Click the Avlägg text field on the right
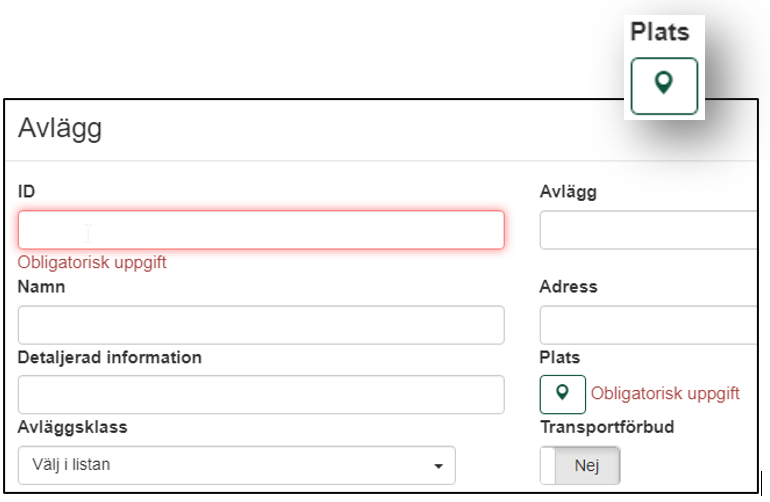Image resolution: width=770 pixels, height=502 pixels. tap(649, 230)
